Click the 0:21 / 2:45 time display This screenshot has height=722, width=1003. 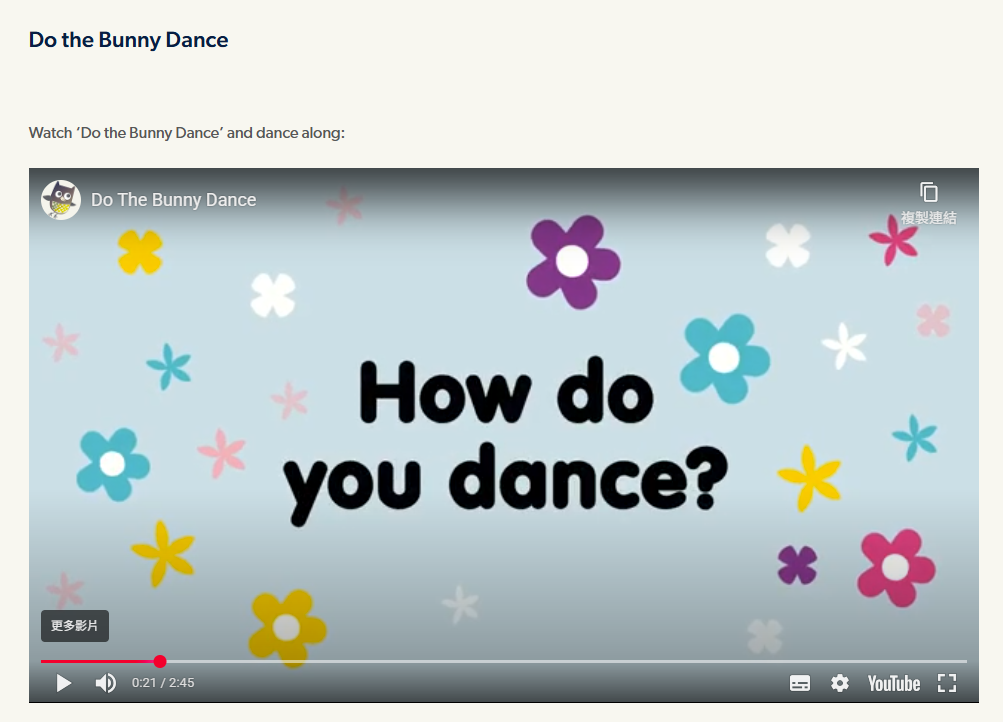pyautogui.click(x=163, y=683)
